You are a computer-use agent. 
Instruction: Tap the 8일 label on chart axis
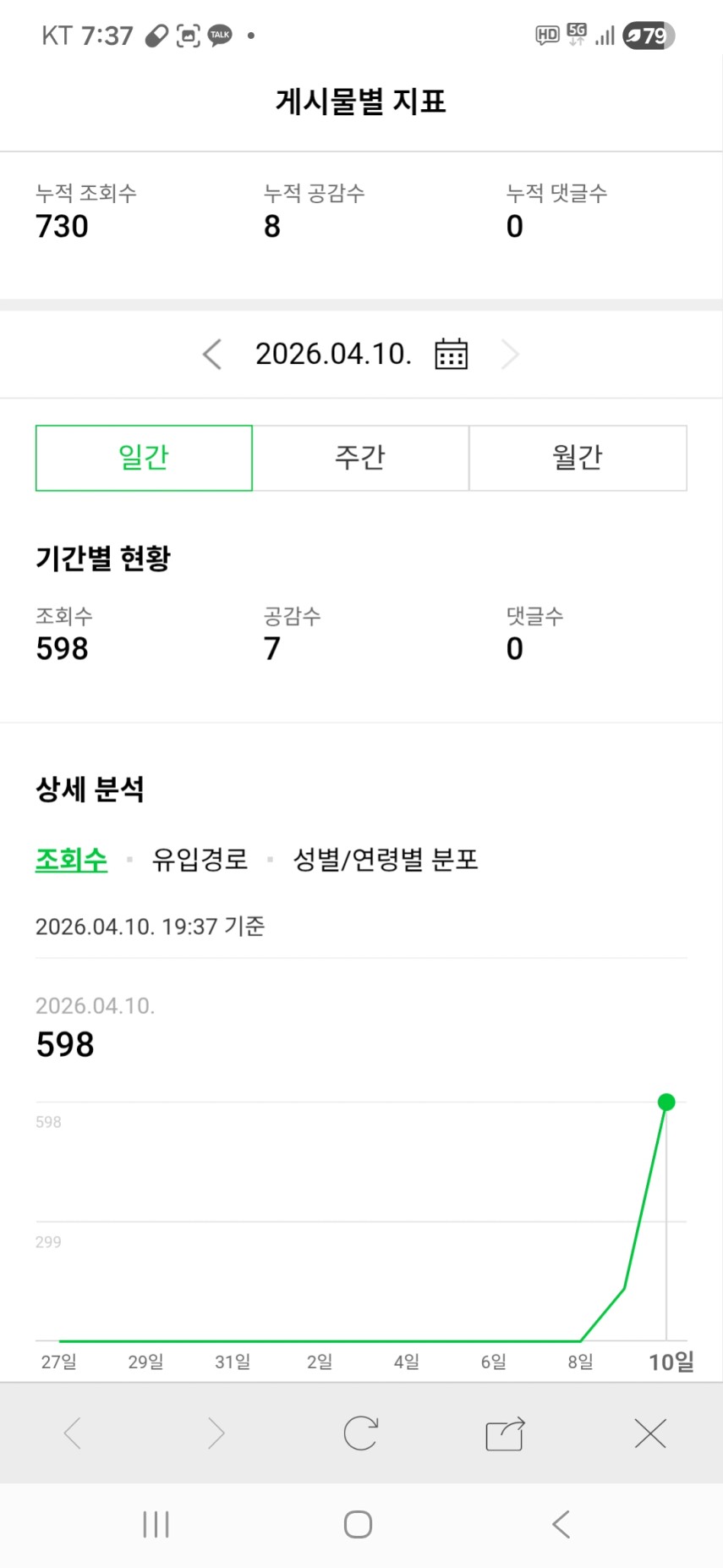click(580, 1362)
